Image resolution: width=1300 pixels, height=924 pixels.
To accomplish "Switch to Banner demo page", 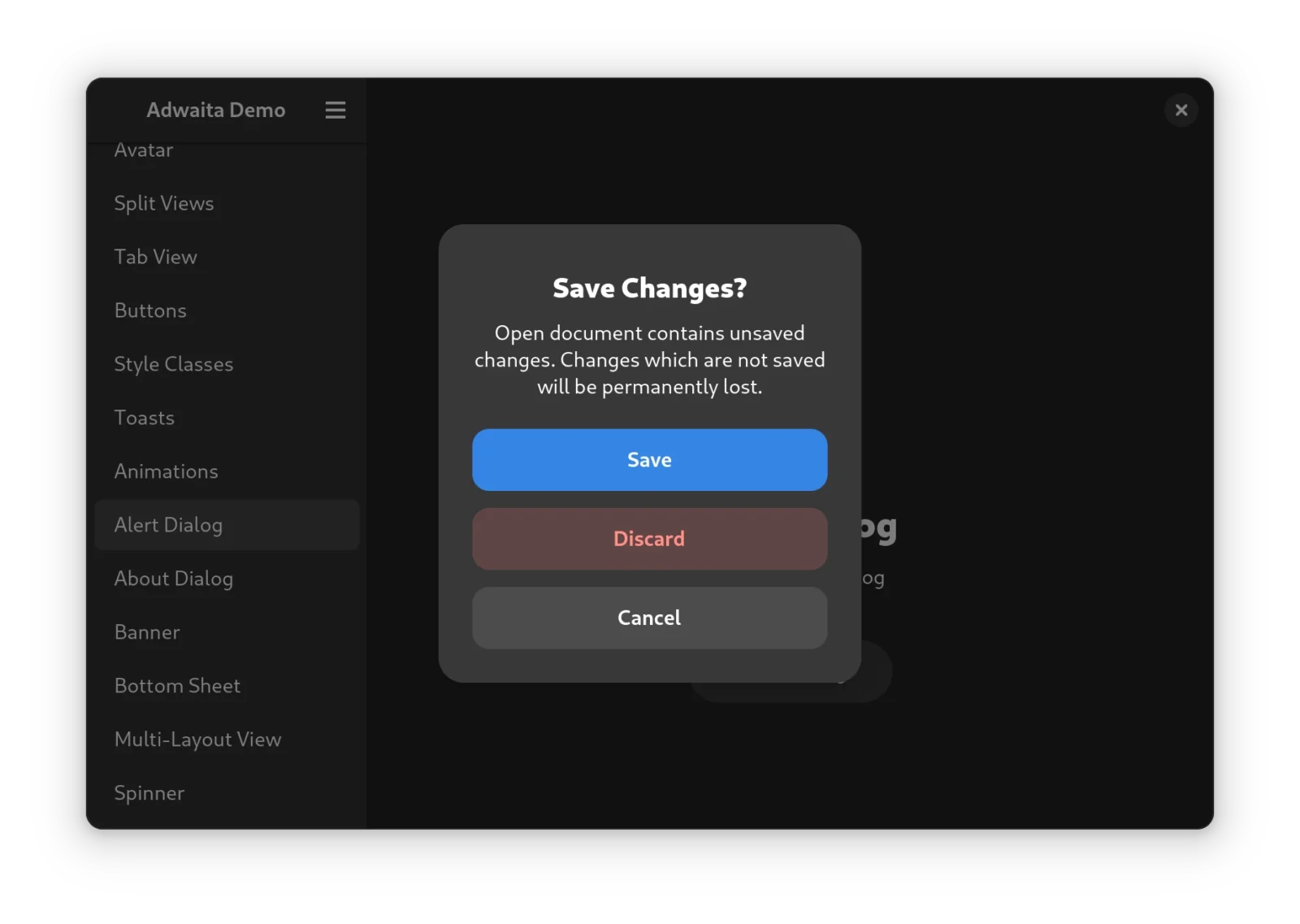I will point(147,632).
